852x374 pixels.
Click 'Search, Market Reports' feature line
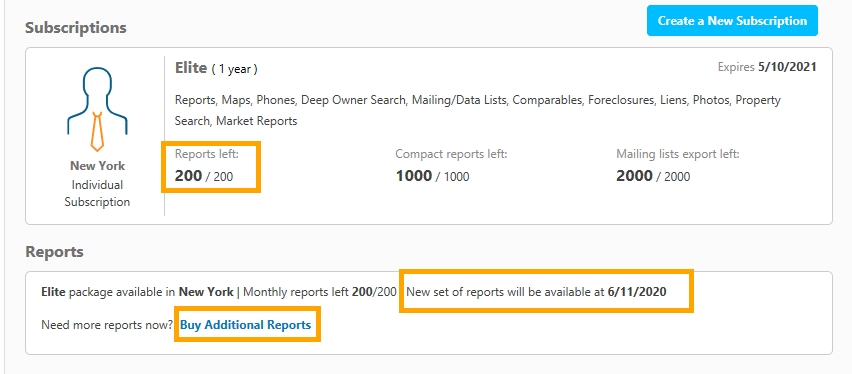236,121
